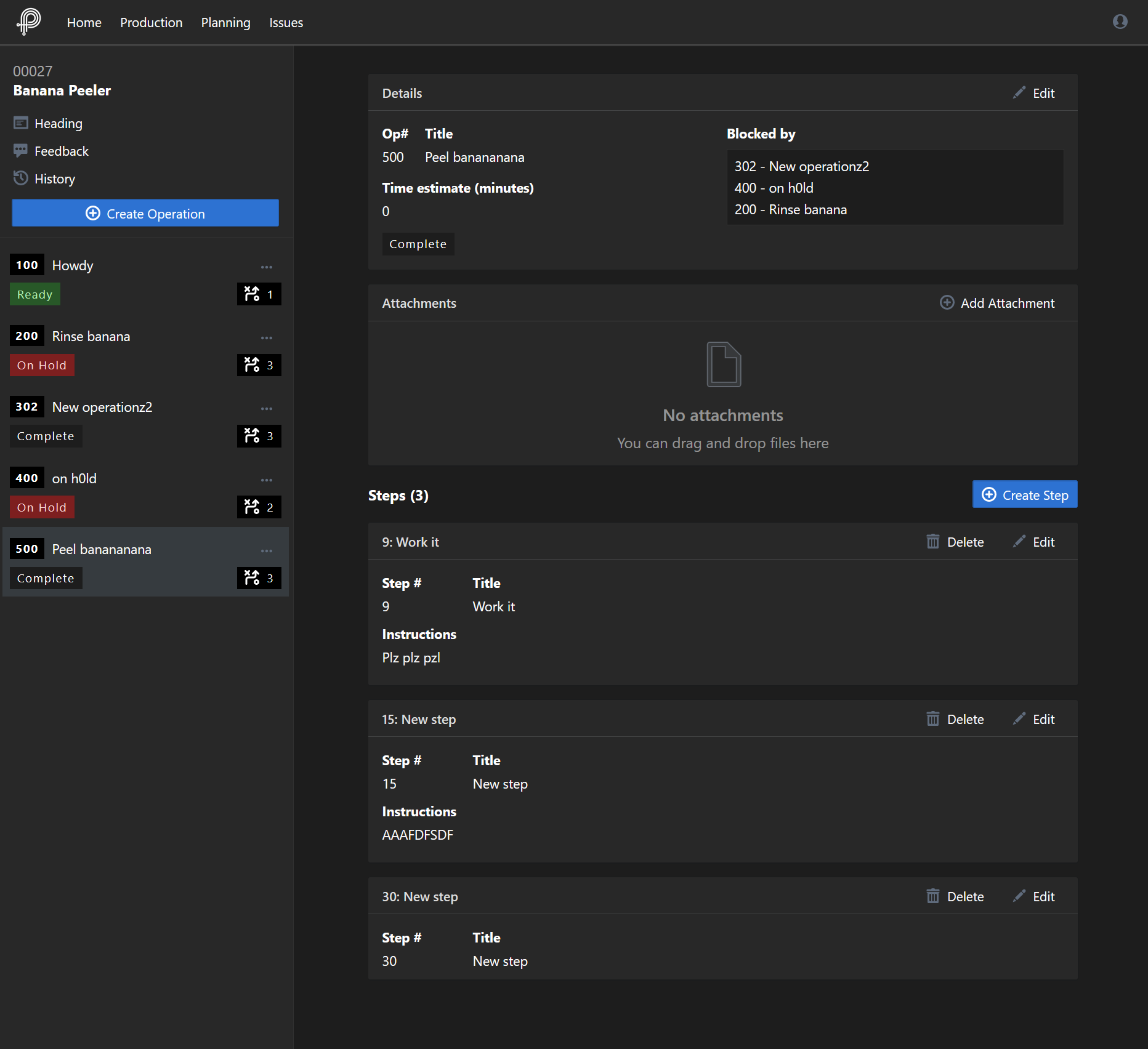Open Heading in the sidebar
Viewport: 1148px width, 1049px height.
(58, 124)
